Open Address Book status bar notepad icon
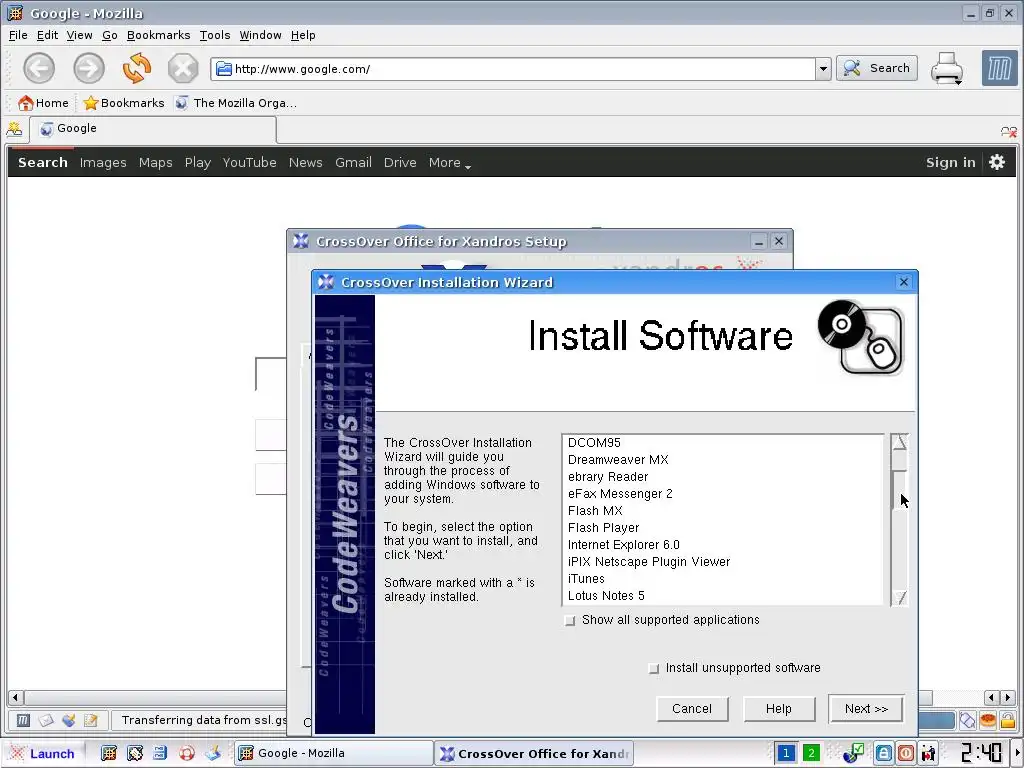Viewport: 1024px width, 768px height. (90, 720)
